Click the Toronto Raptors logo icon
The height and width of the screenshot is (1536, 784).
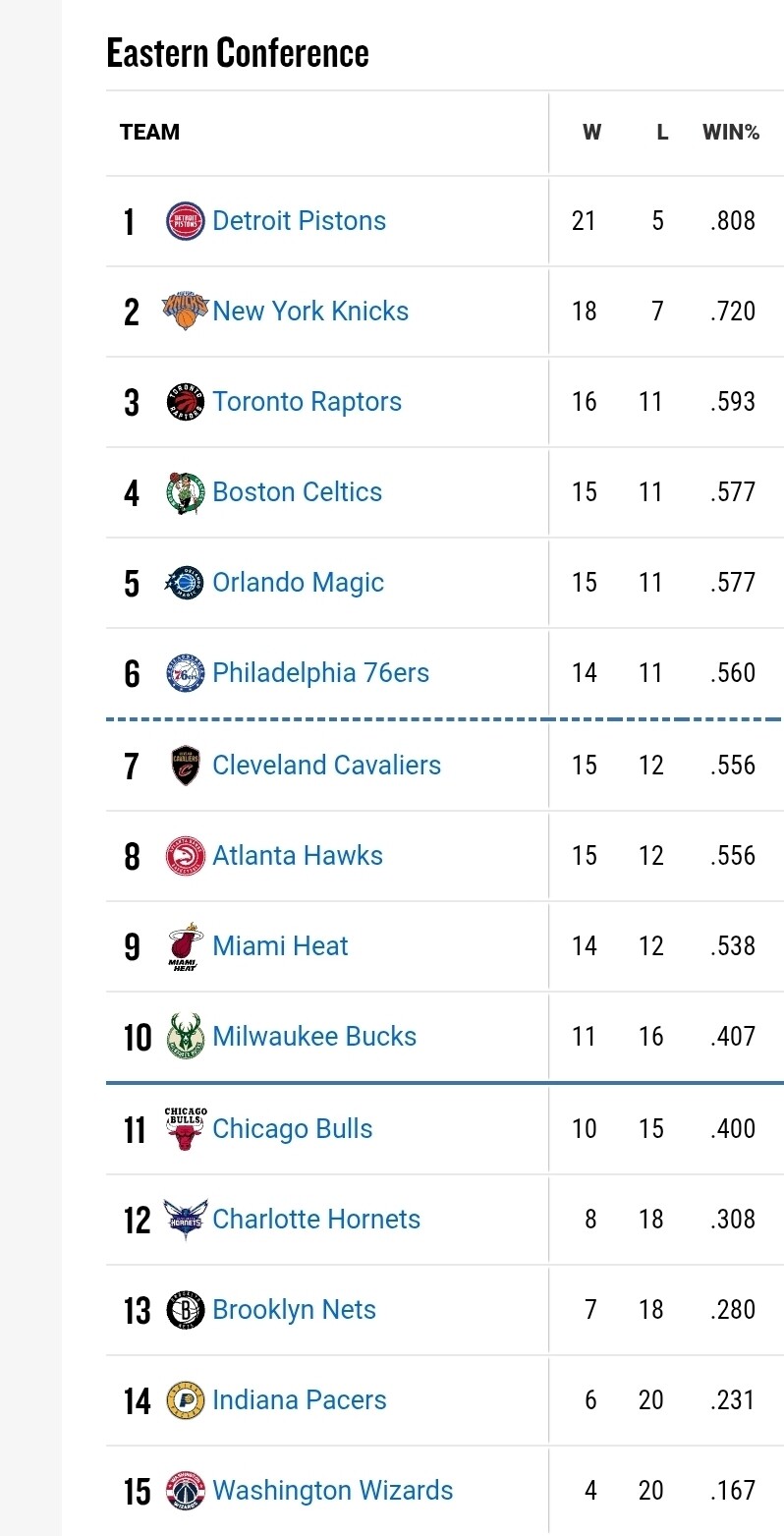(185, 402)
